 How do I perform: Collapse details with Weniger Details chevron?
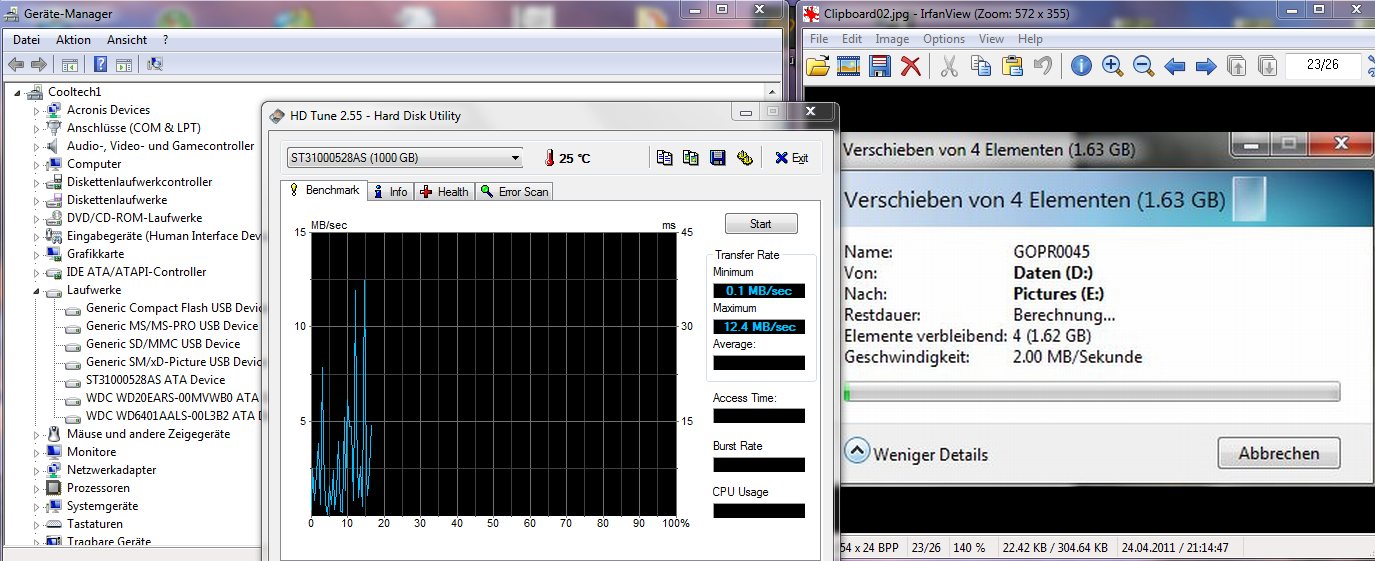point(856,451)
